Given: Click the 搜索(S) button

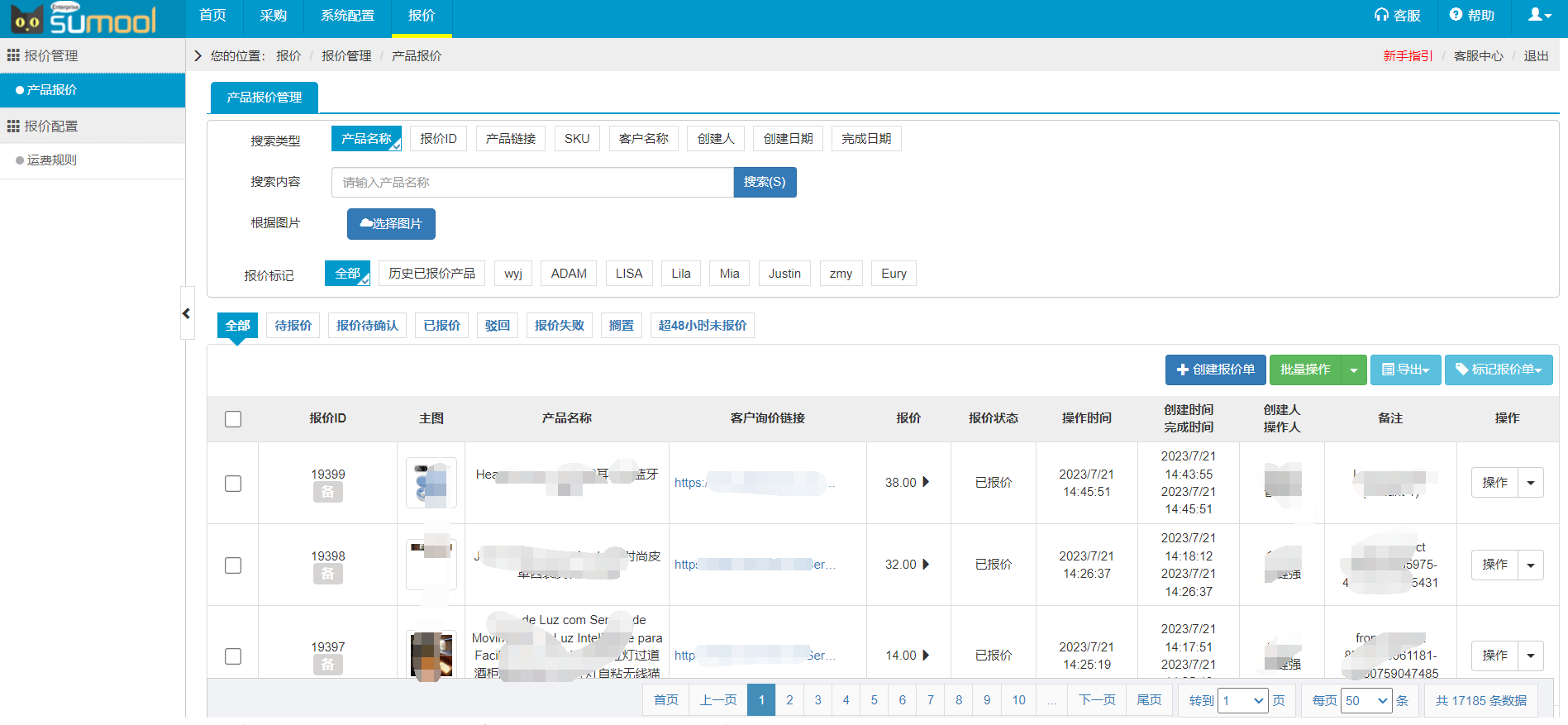Looking at the screenshot, I should coord(765,182).
